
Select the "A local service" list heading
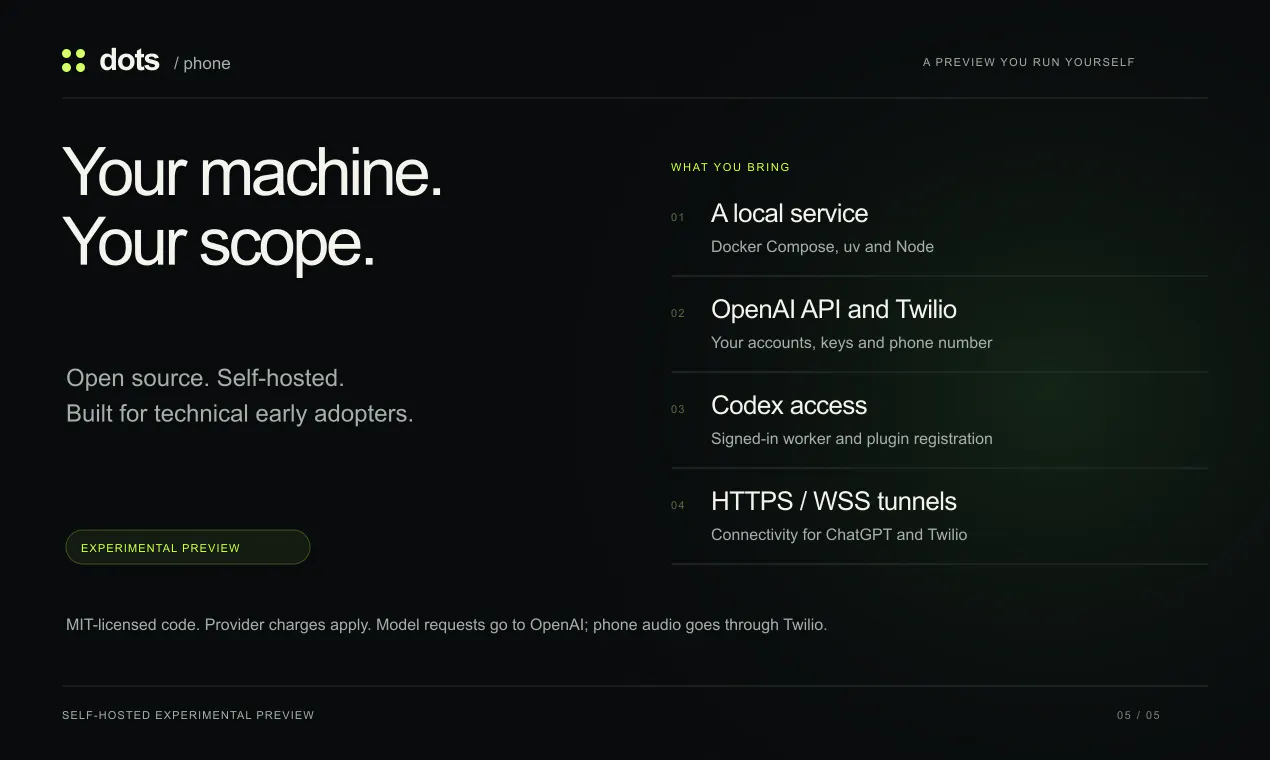pos(789,213)
